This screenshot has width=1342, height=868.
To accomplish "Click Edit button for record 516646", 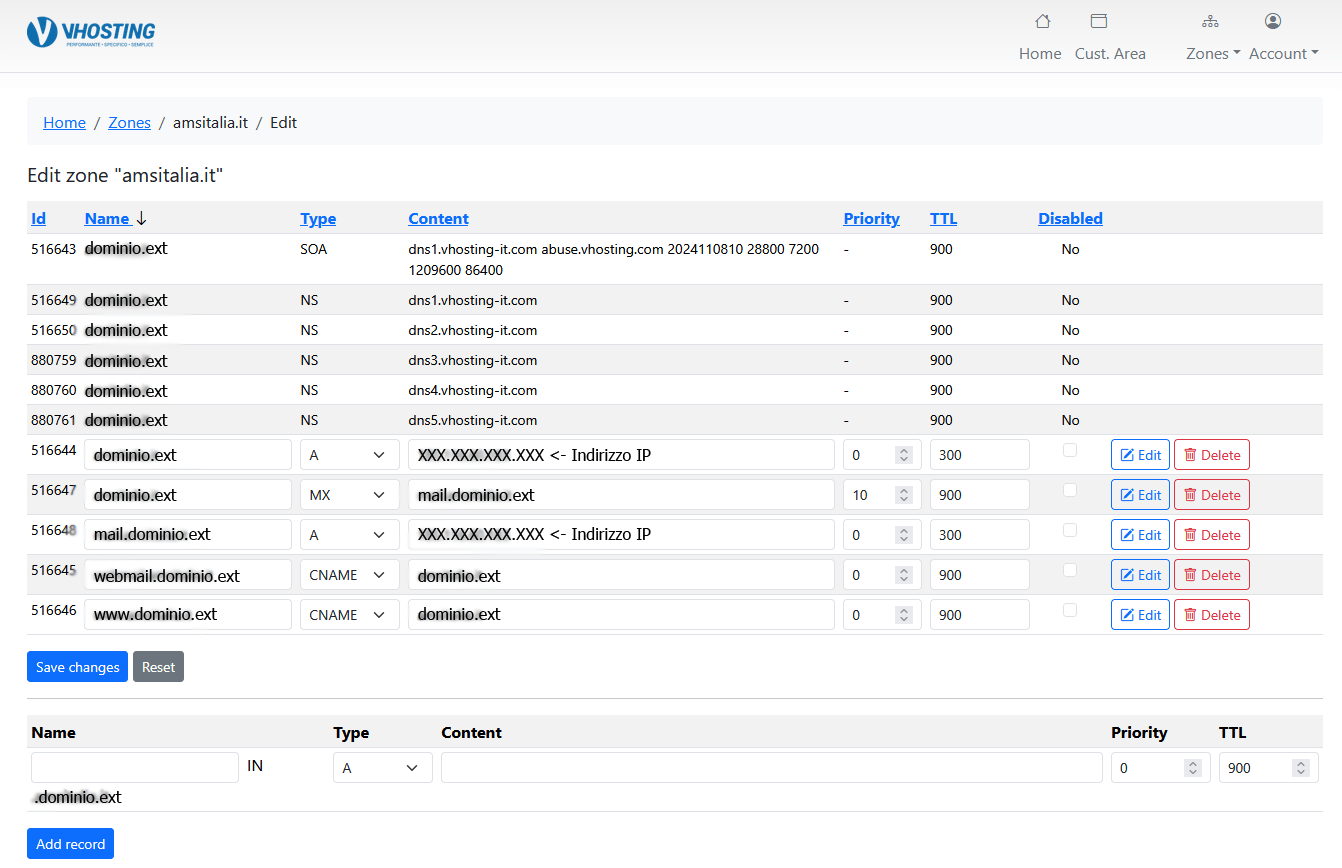I will point(1140,615).
